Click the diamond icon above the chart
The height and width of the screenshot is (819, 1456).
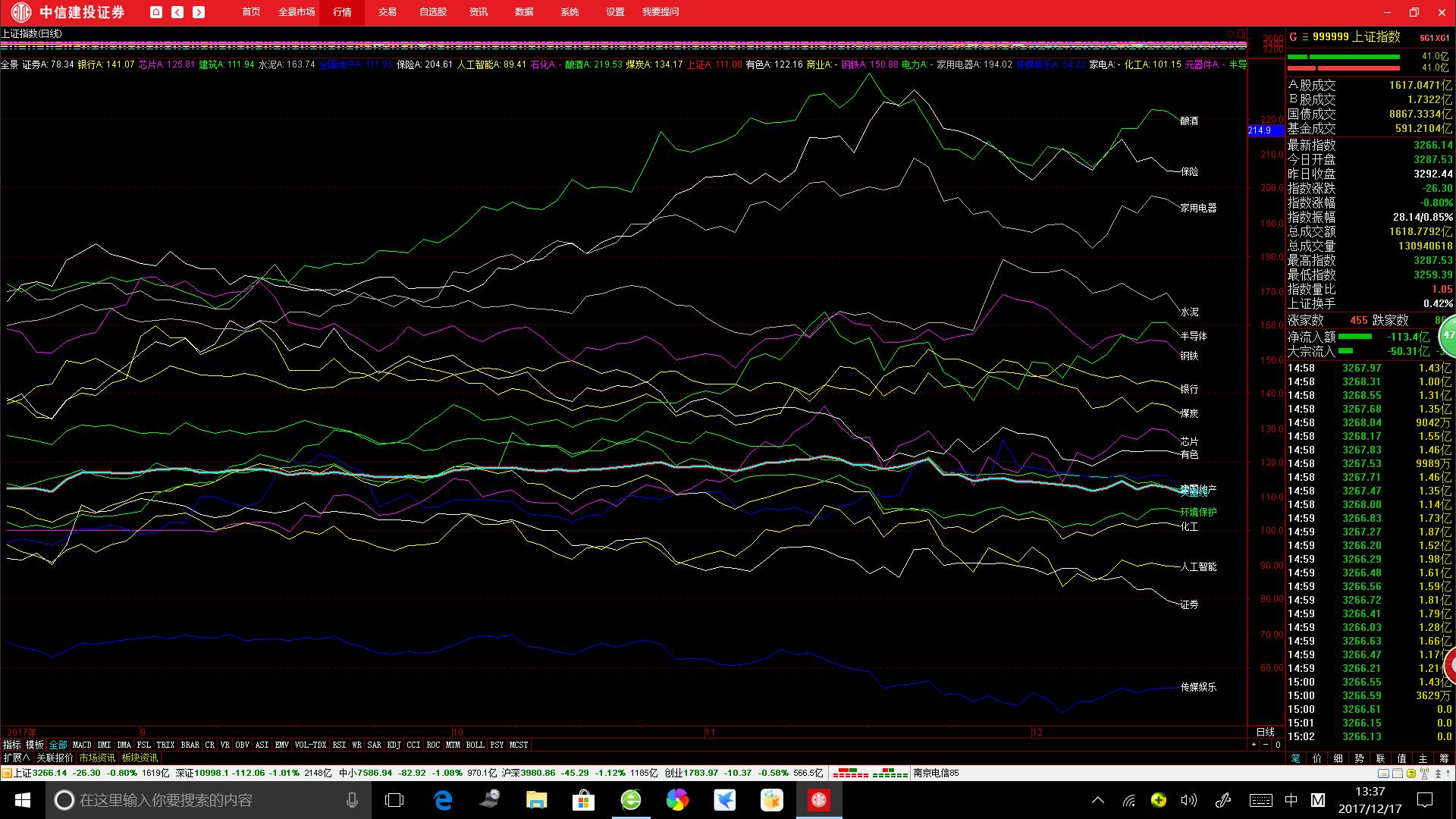1230,33
